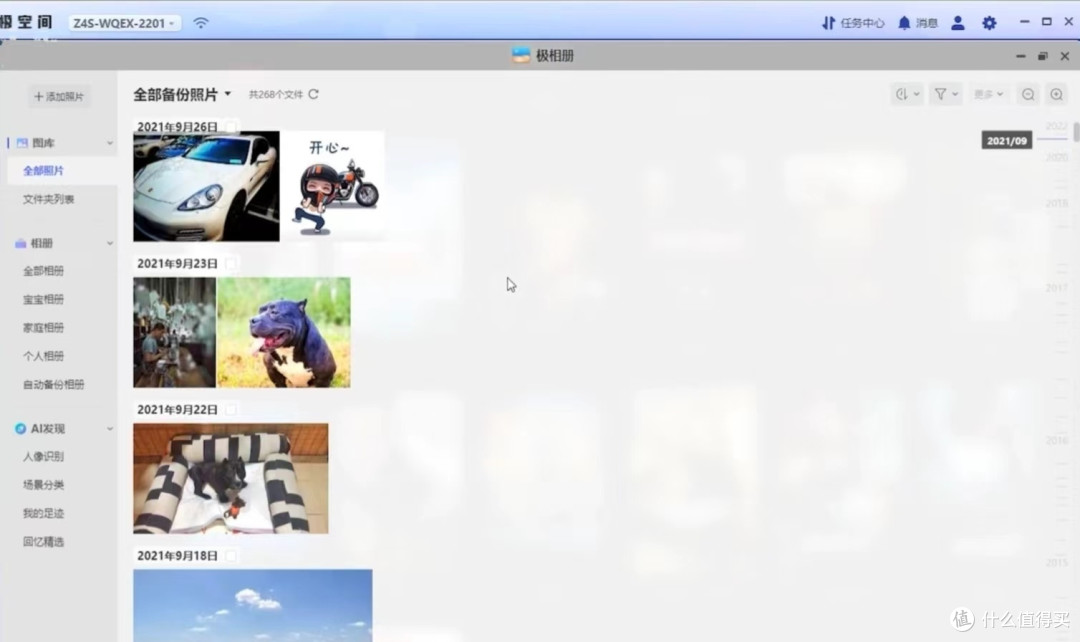
Task: Tick the 2021年9月22日 group checkbox
Action: [231, 409]
